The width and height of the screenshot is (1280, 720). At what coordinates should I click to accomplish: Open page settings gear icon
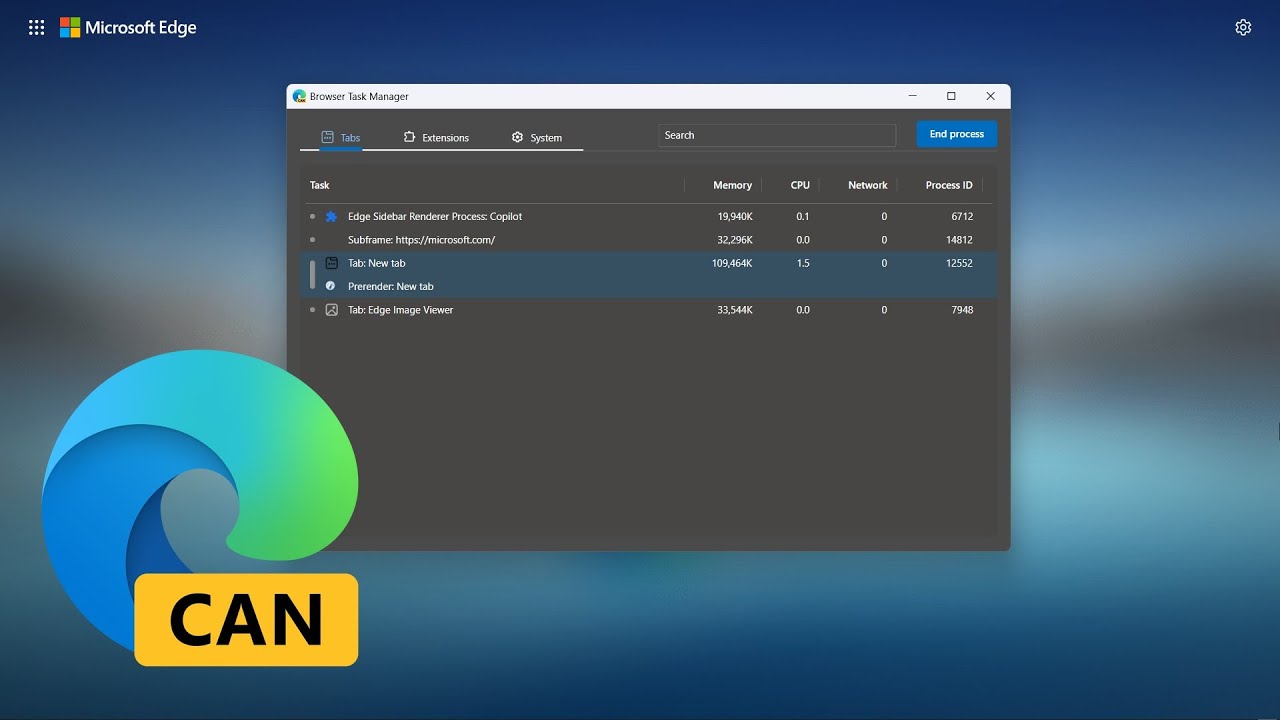tap(1243, 28)
